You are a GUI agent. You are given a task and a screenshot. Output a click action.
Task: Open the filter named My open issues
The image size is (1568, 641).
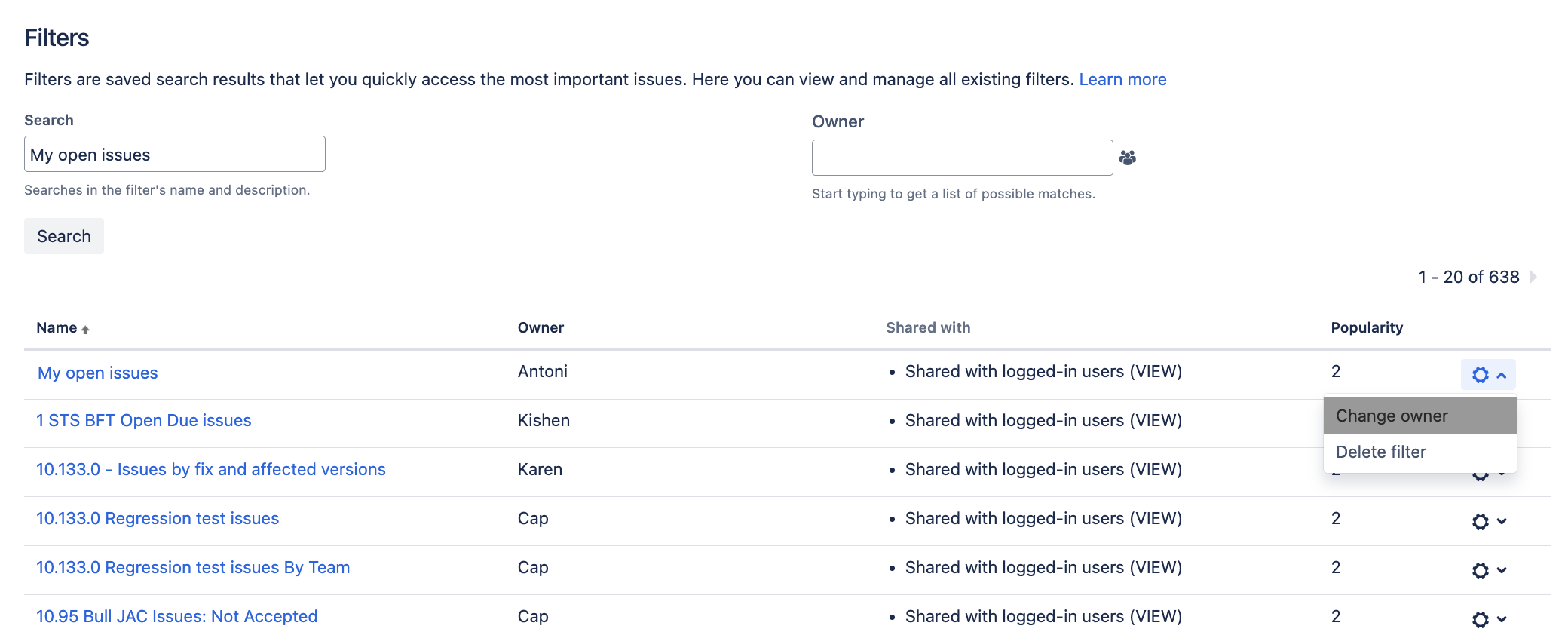(97, 373)
